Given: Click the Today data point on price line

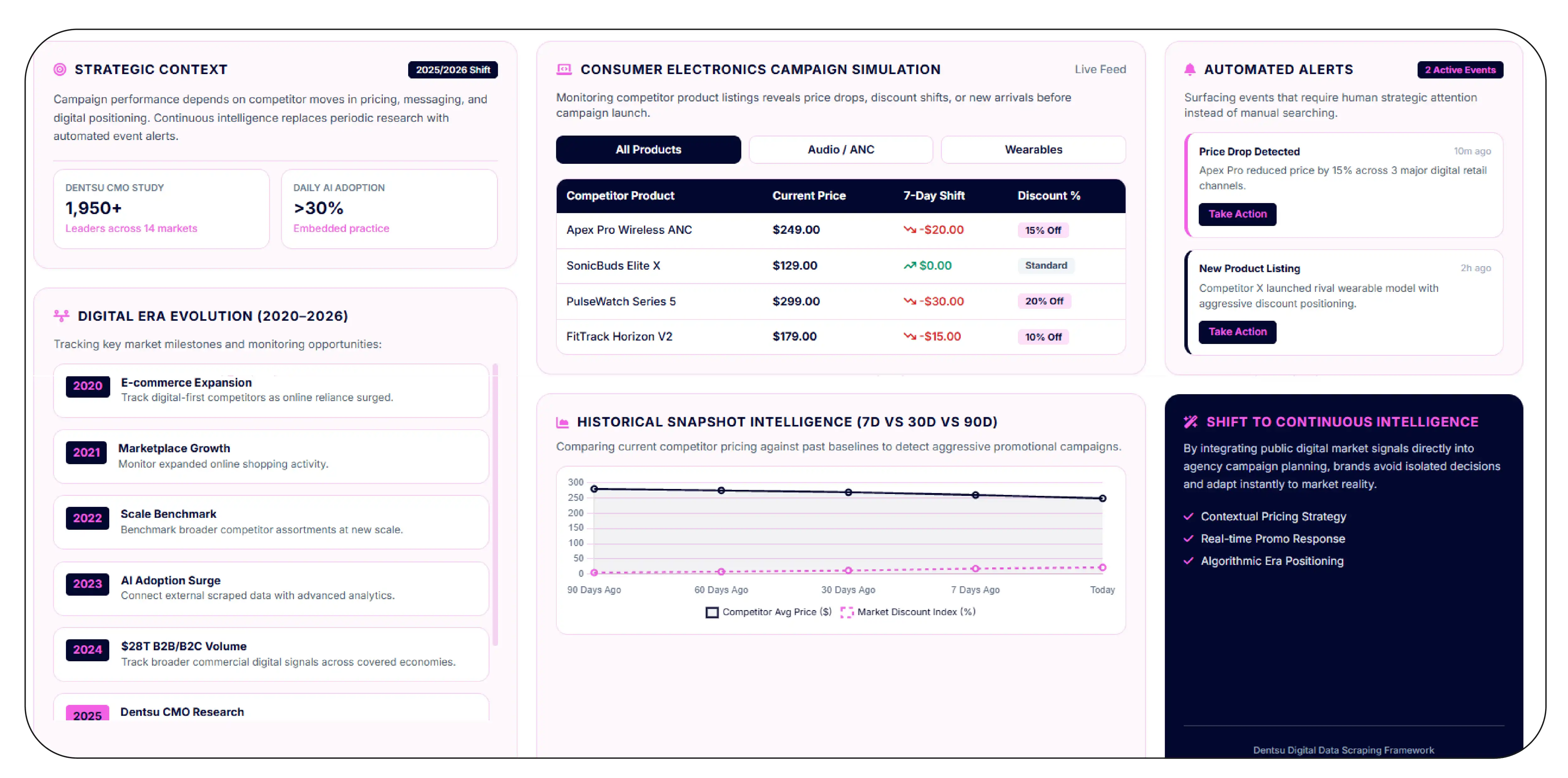Looking at the screenshot, I should click(x=1102, y=498).
